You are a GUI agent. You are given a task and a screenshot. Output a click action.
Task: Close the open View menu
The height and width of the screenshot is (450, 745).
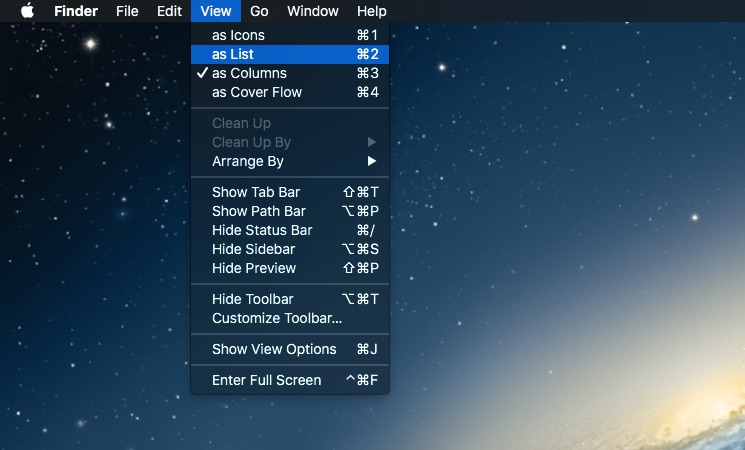(216, 11)
